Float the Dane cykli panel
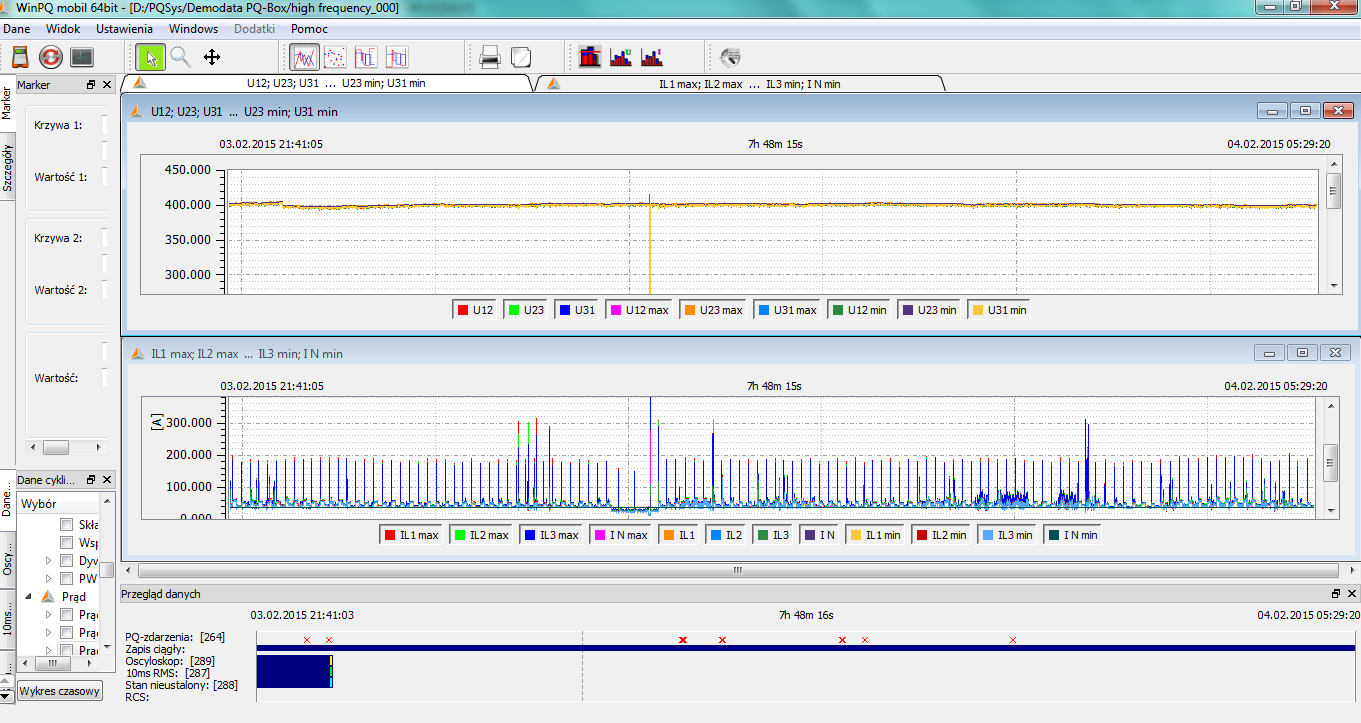This screenshot has height=723, width=1361. click(x=91, y=480)
